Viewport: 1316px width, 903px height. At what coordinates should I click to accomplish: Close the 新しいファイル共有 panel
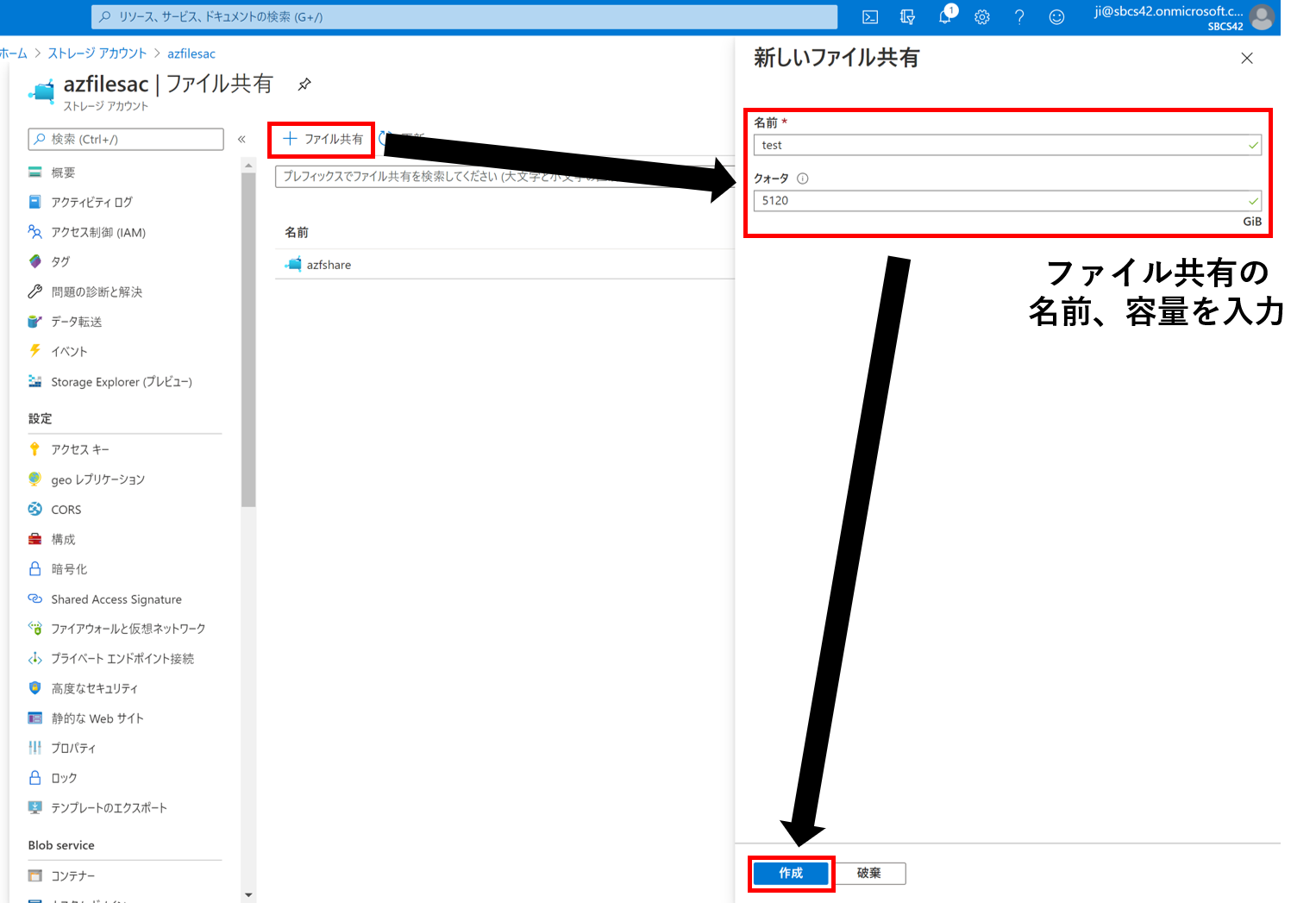[x=1247, y=58]
